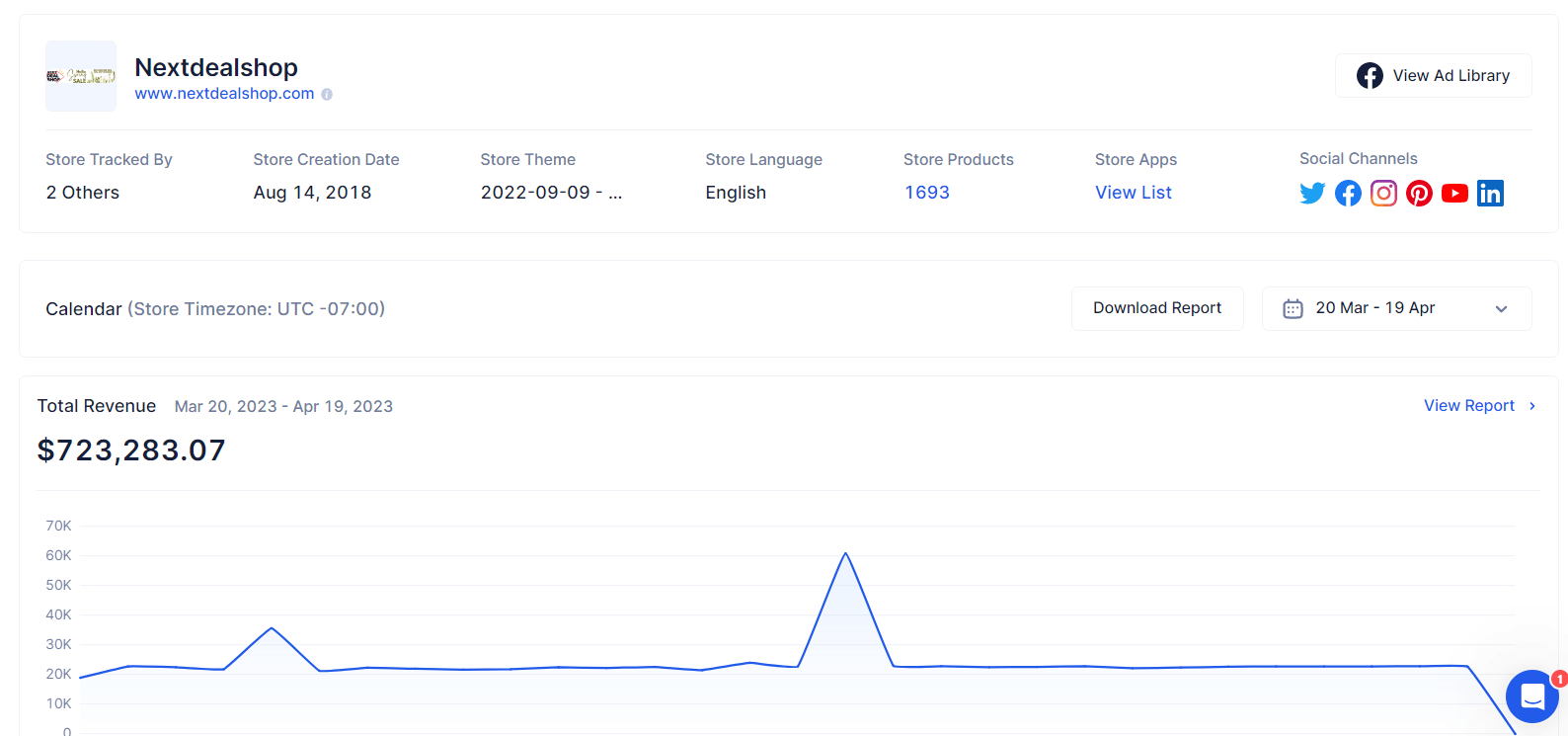The image size is (1568, 736).
Task: Click the 'English' store language value
Action: tap(736, 193)
